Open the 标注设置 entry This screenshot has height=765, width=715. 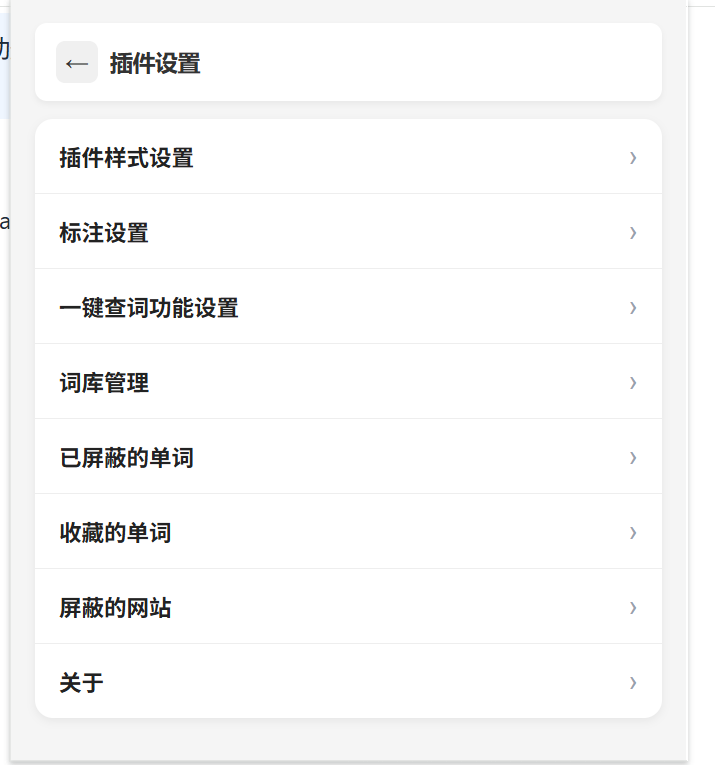[x=104, y=233]
